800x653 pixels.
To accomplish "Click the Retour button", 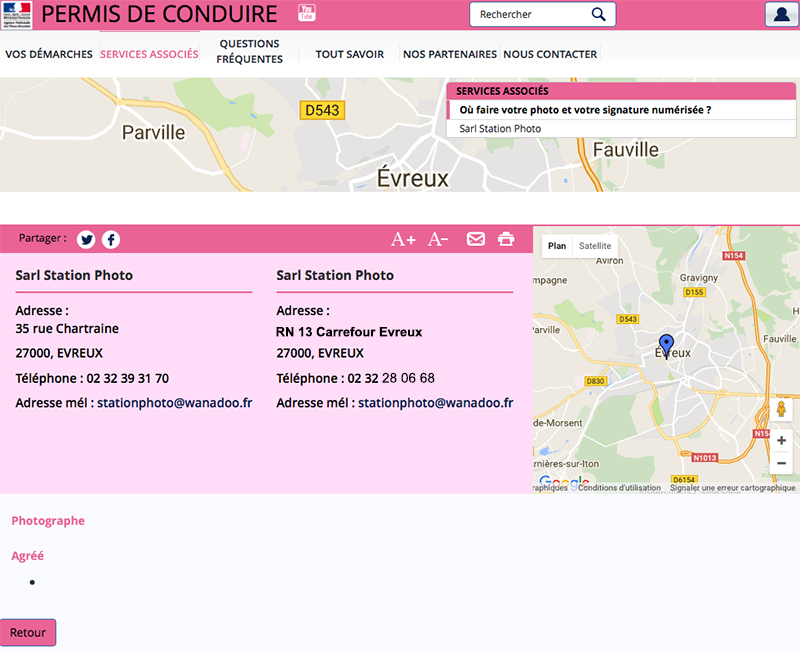I will (28, 633).
